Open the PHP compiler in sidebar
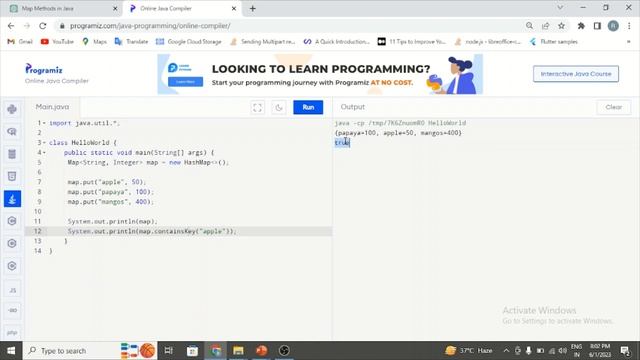Screen dimensions: 640x360 pyautogui.click(x=12, y=333)
